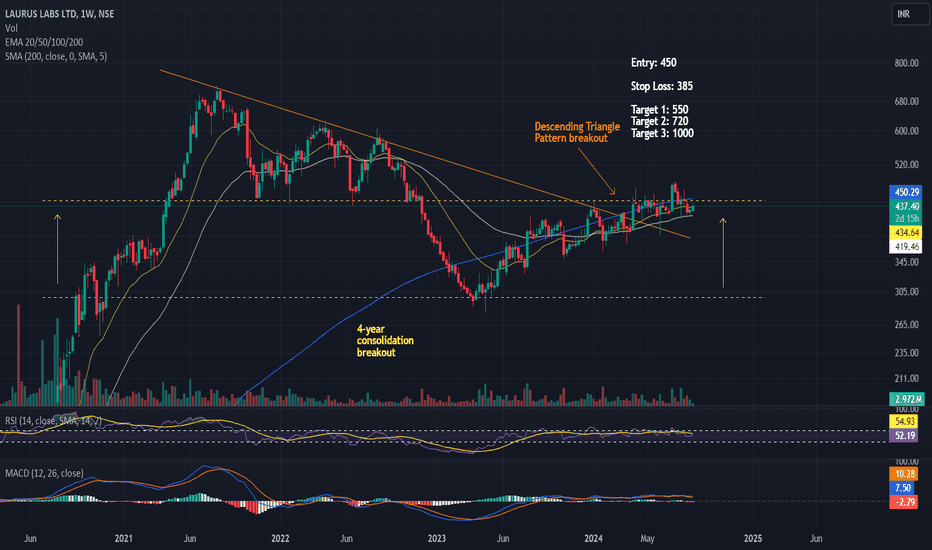Image resolution: width=932 pixels, height=550 pixels.
Task: Click May on the time axis
Action: (x=647, y=539)
